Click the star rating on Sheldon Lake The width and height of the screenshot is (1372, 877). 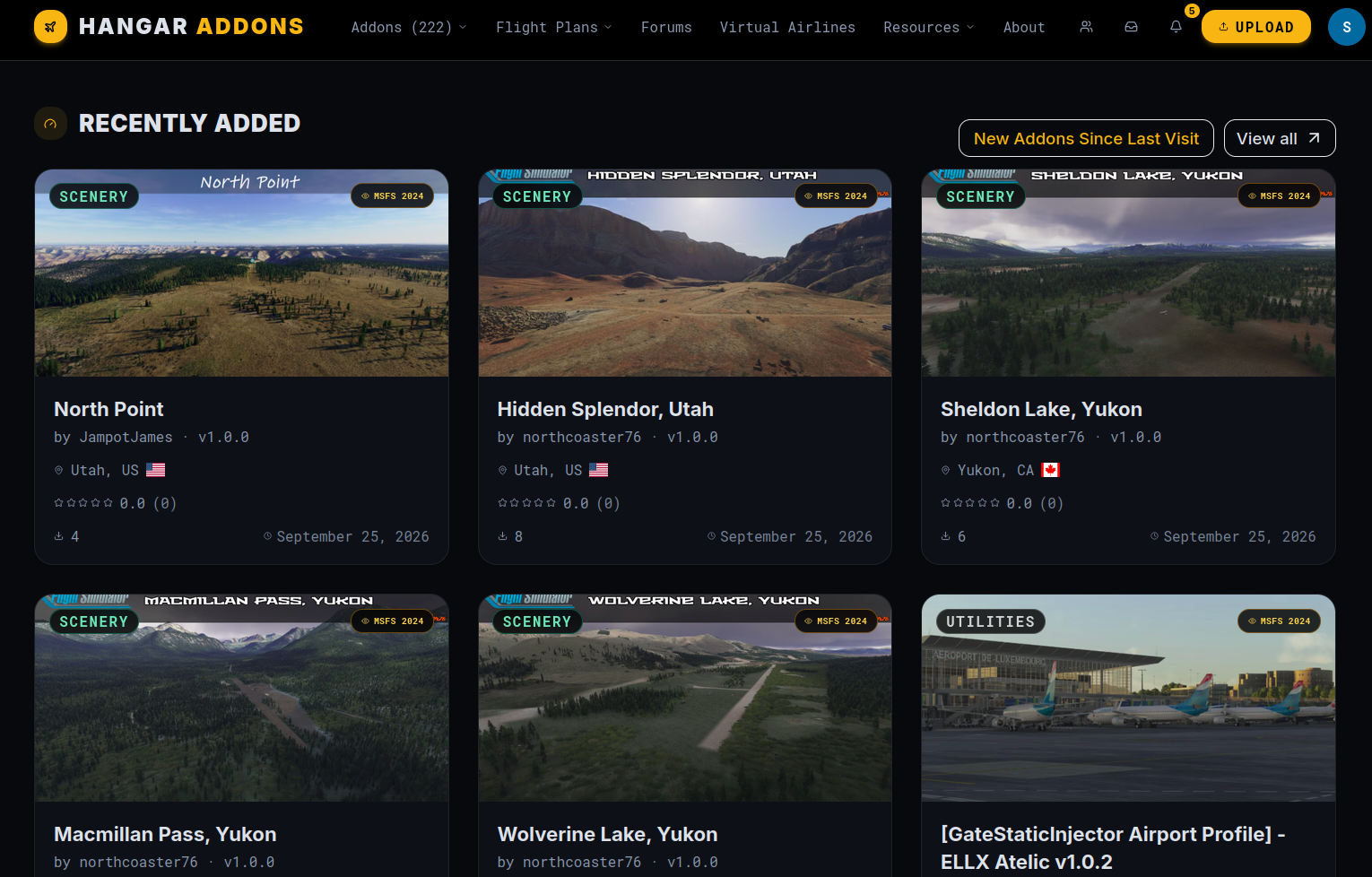[x=970, y=503]
